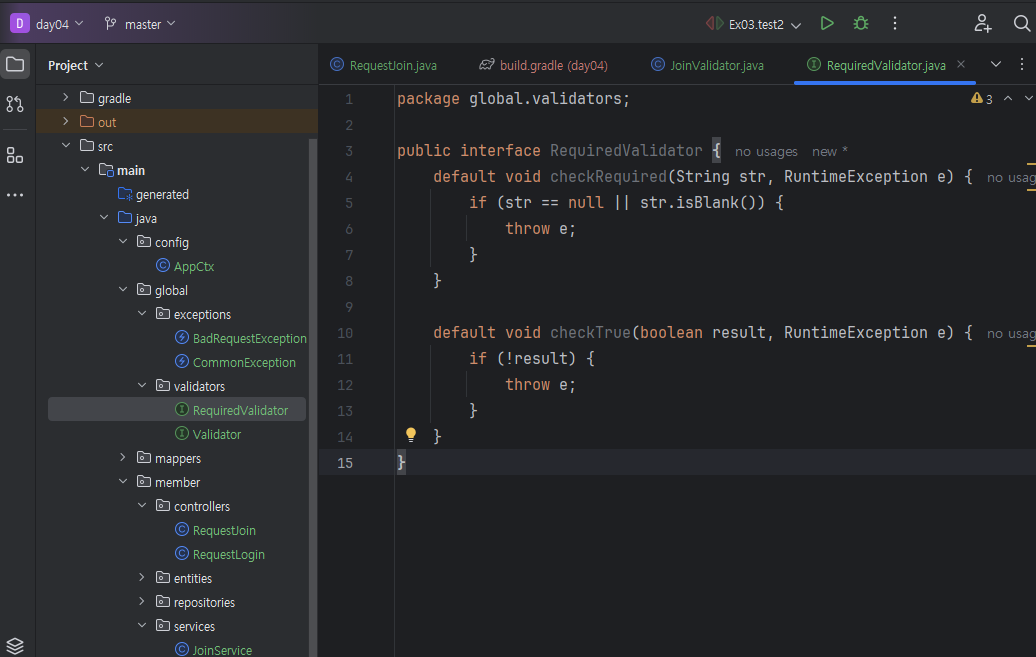Open RequestJoin class in the tree
The height and width of the screenshot is (657, 1036).
click(224, 530)
